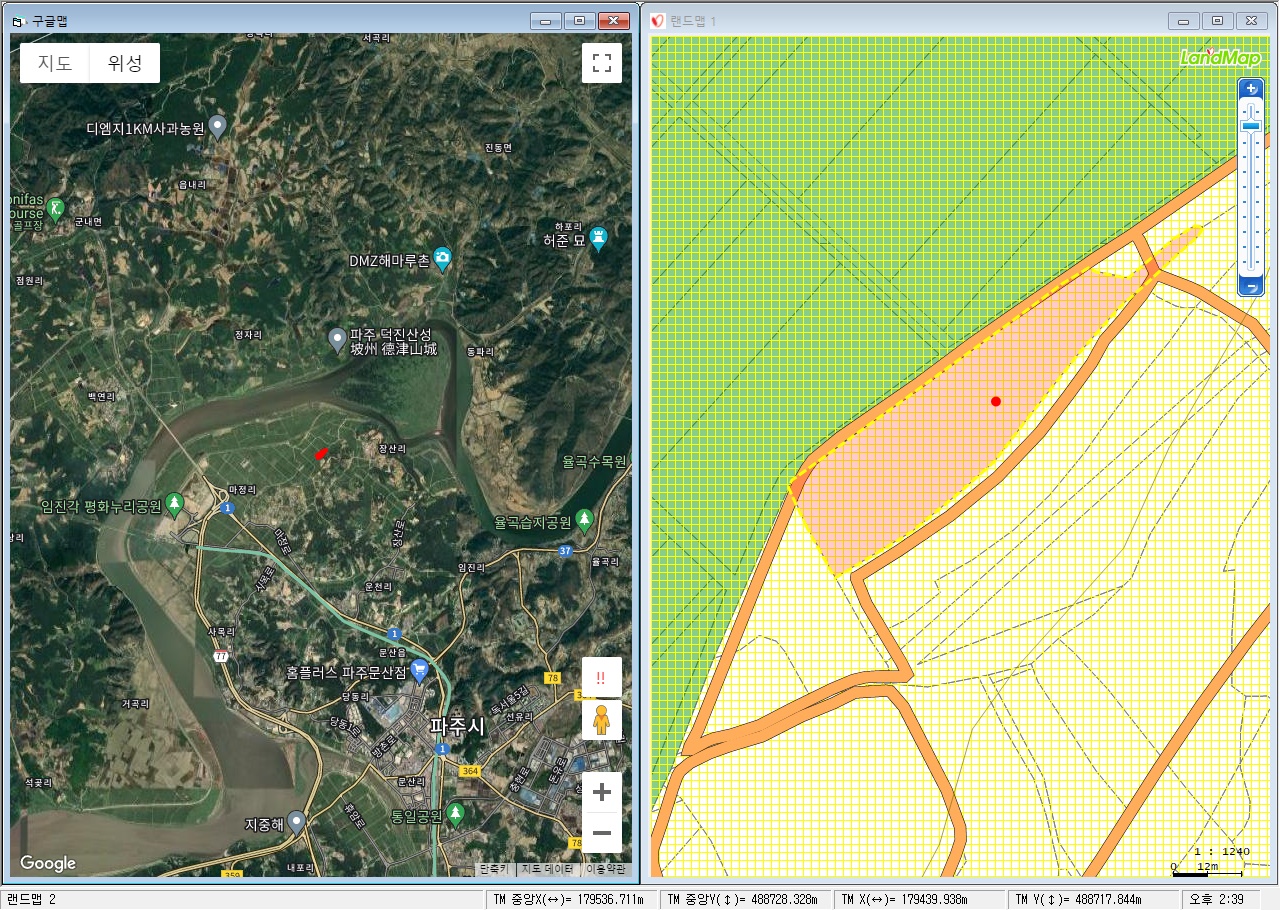
Task: Click the 진동면 label on Google map
Action: point(498,147)
